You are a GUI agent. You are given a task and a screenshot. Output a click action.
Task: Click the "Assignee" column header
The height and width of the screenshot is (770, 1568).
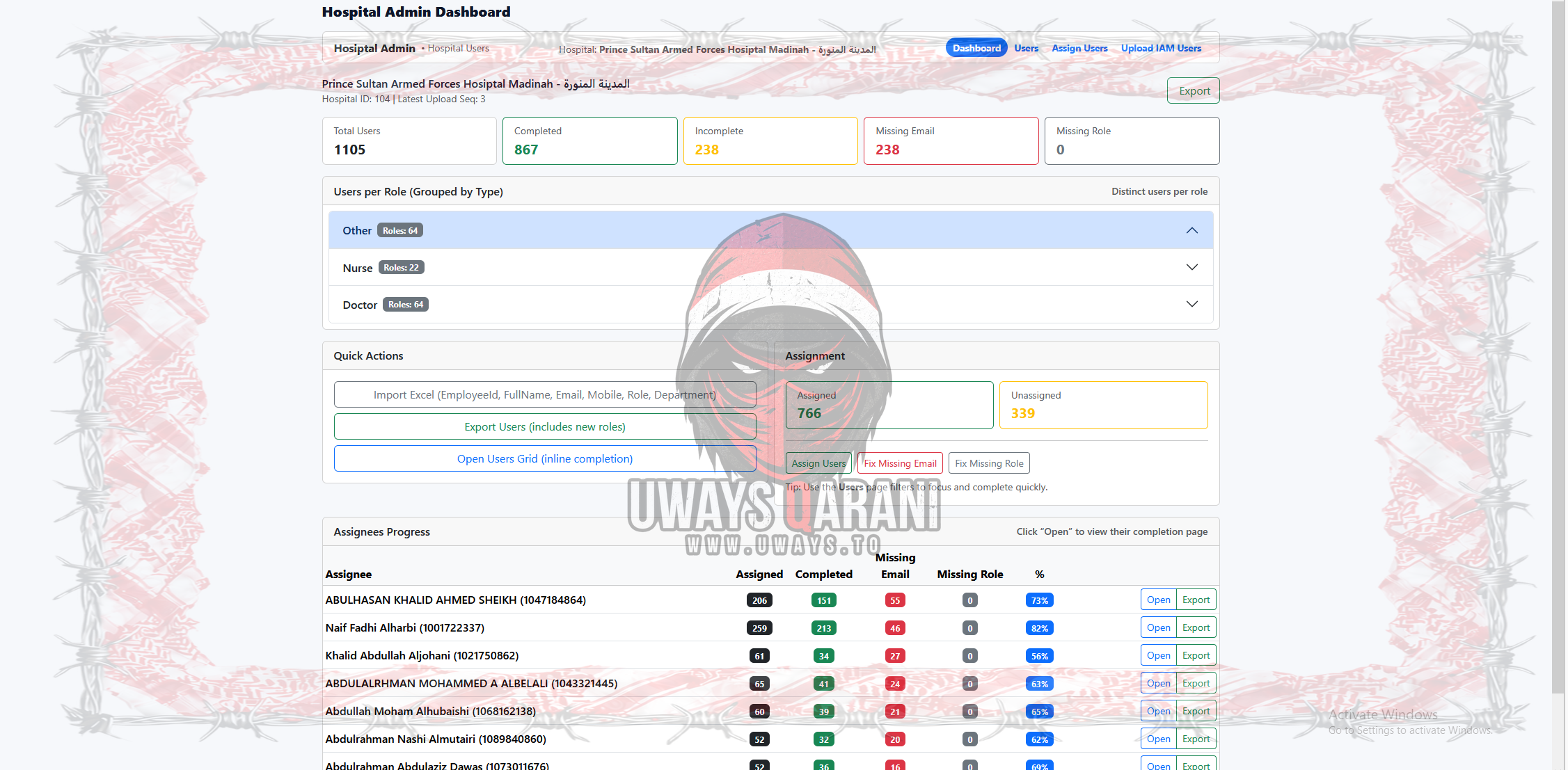pos(349,574)
